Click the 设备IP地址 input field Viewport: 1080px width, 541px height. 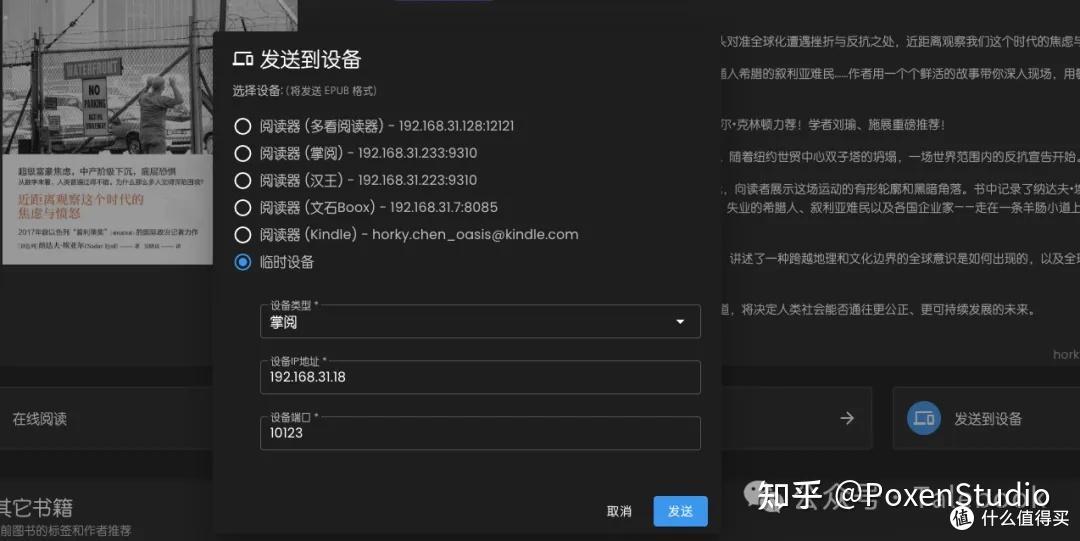[480, 377]
